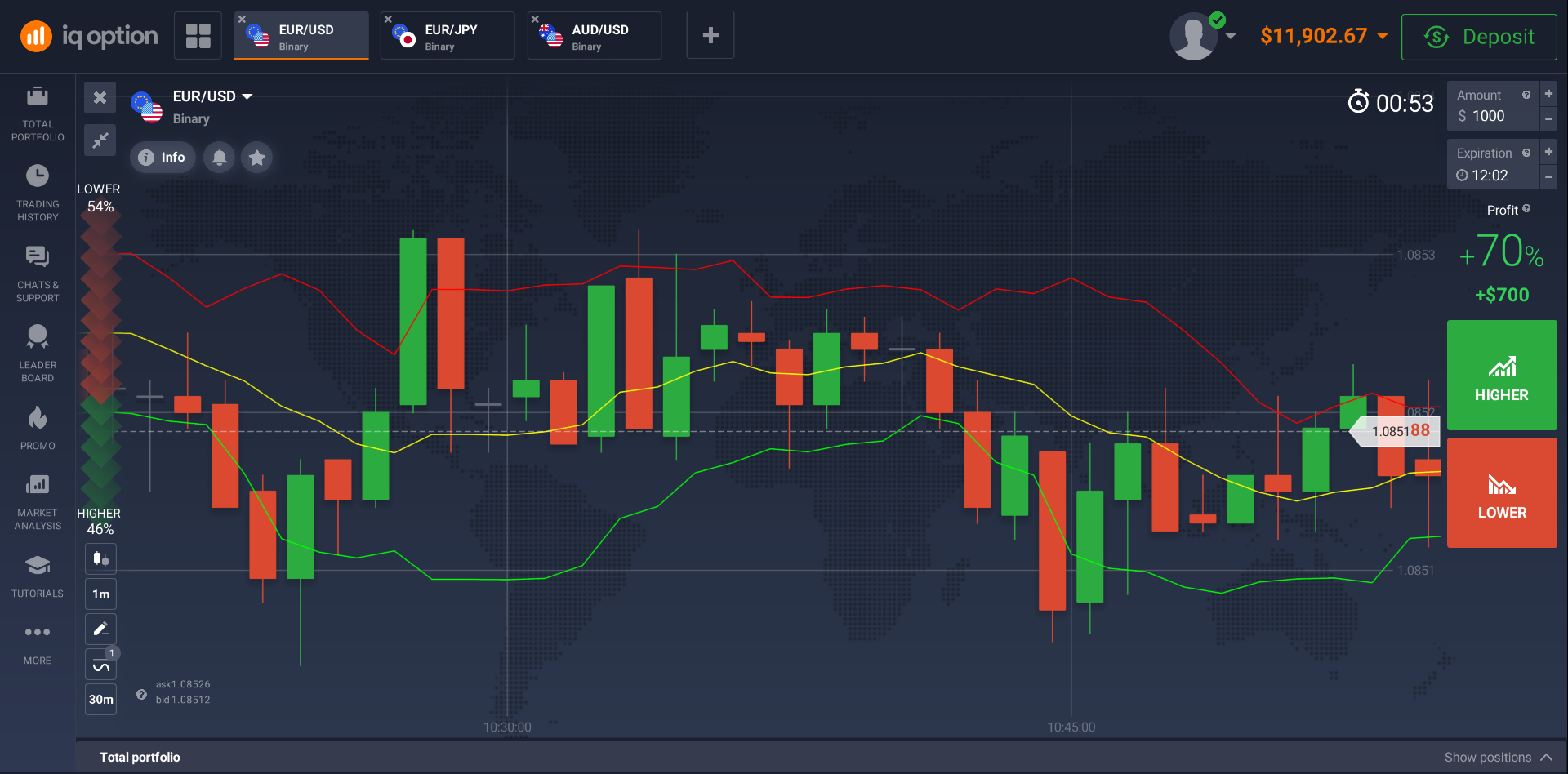
Task: Open the Total Portfolio sidebar icon
Action: [x=38, y=113]
